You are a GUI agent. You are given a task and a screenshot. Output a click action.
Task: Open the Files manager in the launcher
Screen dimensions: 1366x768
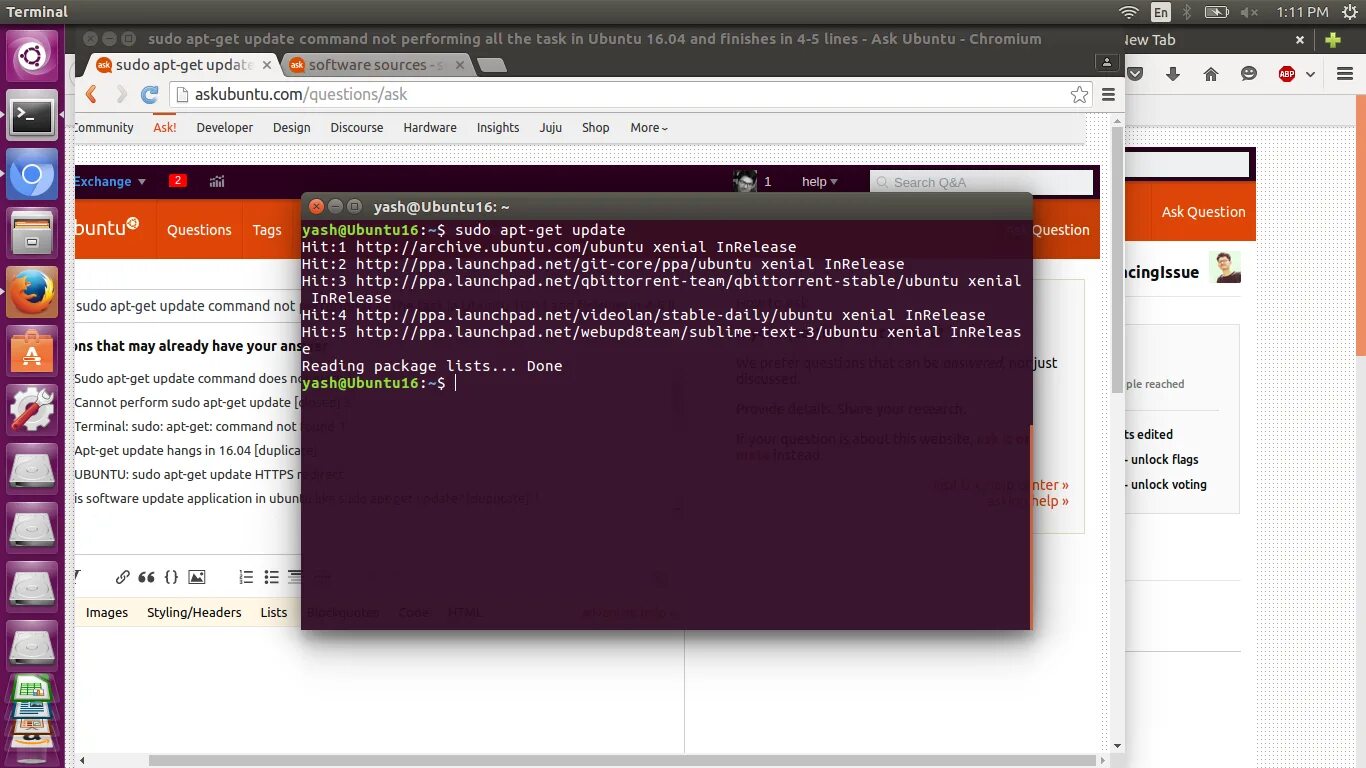click(32, 234)
